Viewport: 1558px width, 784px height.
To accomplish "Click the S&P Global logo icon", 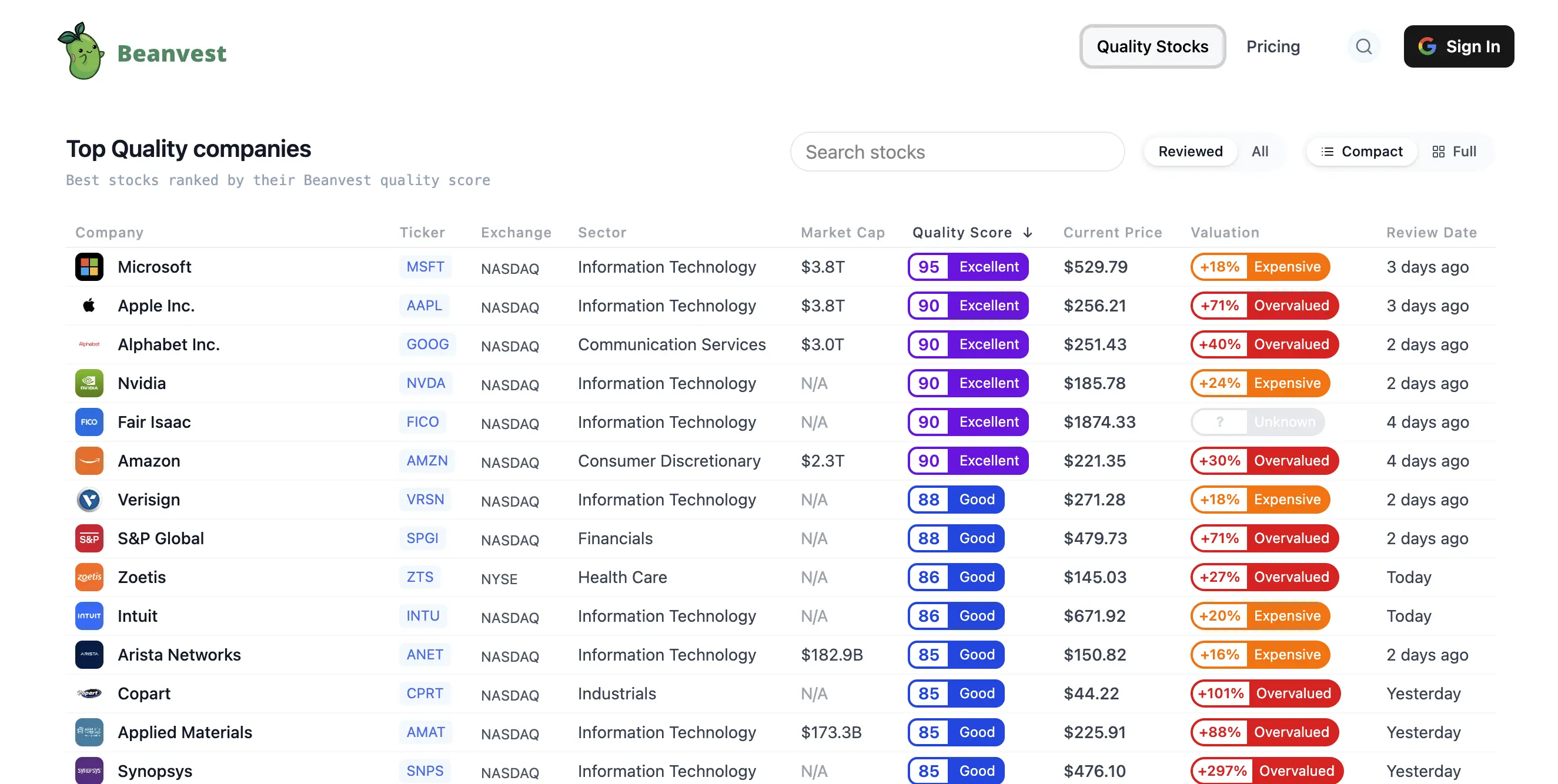I will click(89, 538).
